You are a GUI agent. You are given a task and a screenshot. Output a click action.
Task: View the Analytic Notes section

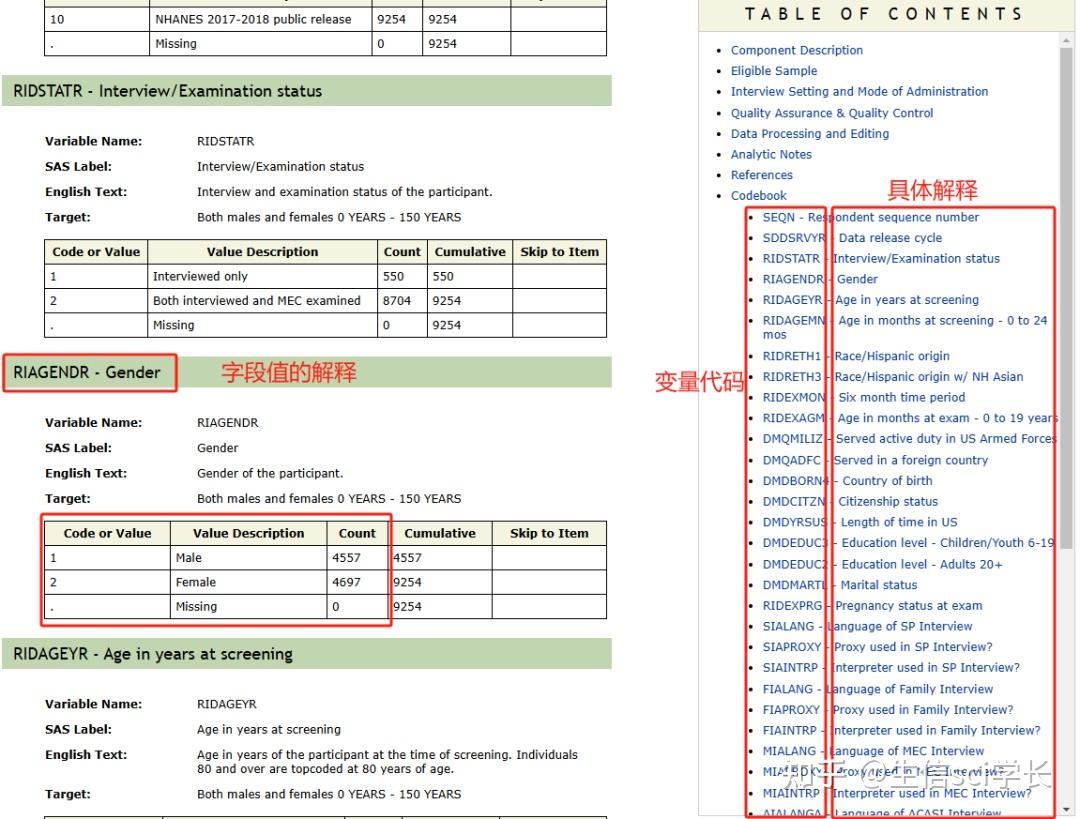click(x=771, y=154)
